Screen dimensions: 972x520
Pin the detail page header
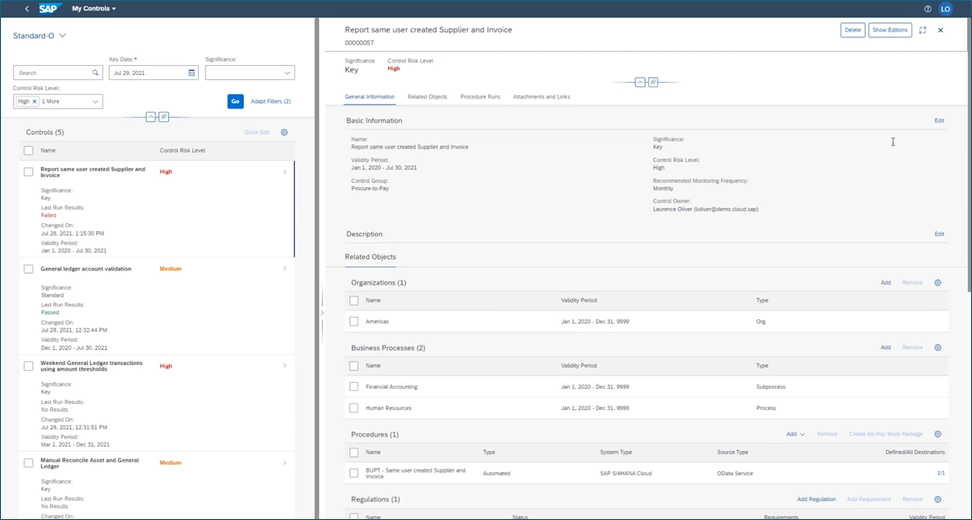(x=653, y=82)
